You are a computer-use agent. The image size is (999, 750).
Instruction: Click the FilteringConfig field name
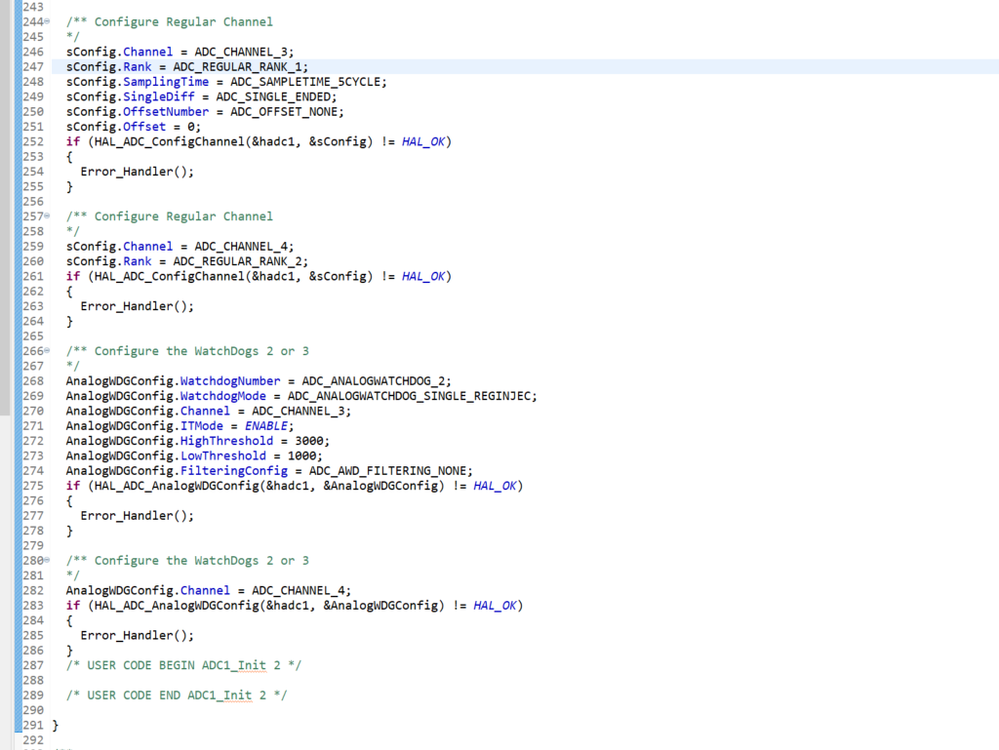click(234, 471)
